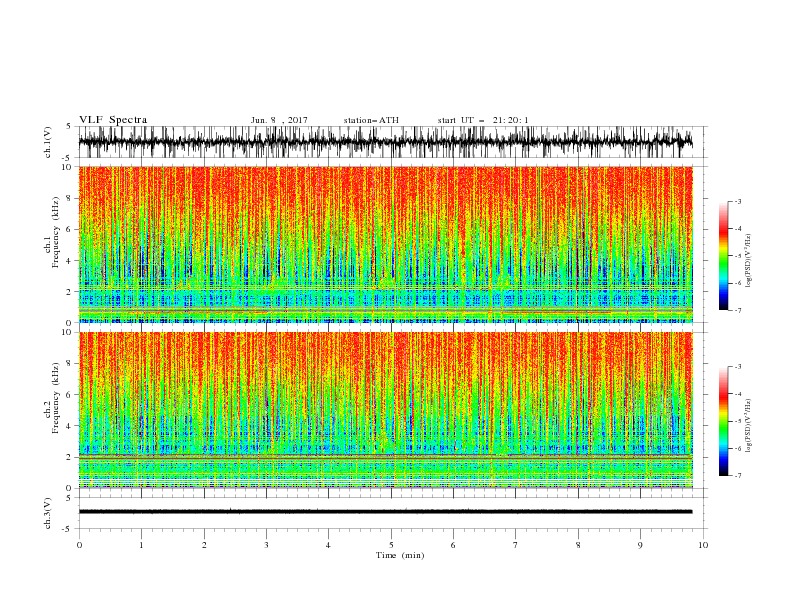
Task: Click time axis tick label '4'
Action: 328,545
